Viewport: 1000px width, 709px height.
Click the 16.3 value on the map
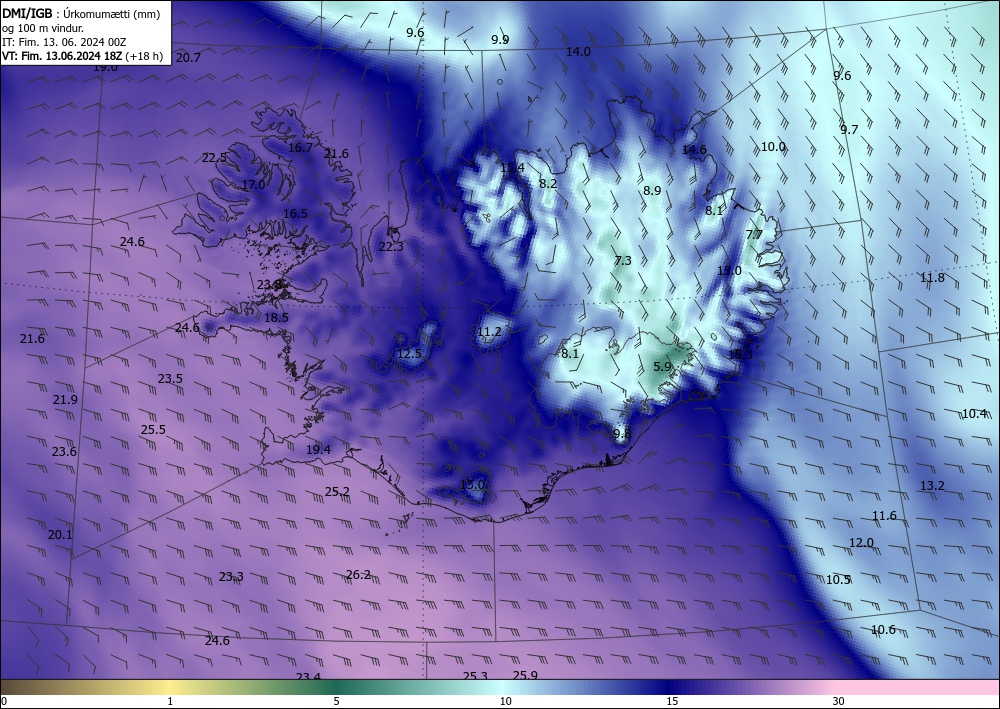tap(740, 354)
